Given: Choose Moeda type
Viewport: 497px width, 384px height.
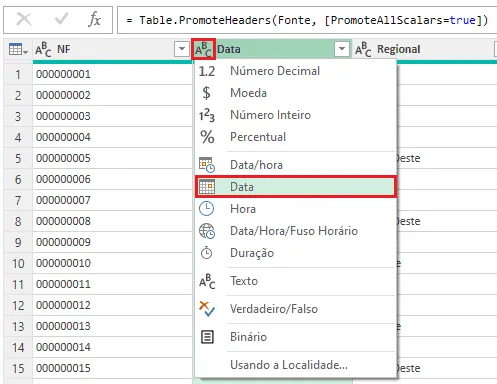Looking at the screenshot, I should click(296, 93).
